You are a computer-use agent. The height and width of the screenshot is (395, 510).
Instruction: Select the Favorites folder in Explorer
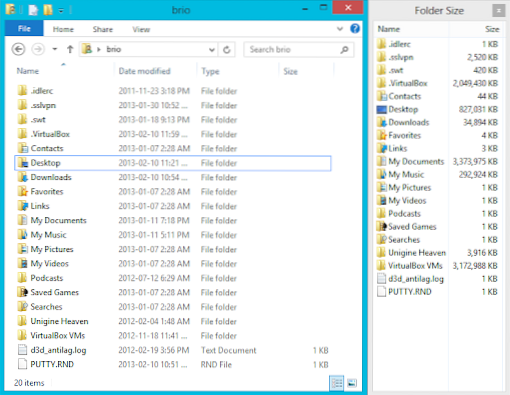tap(173, 192)
